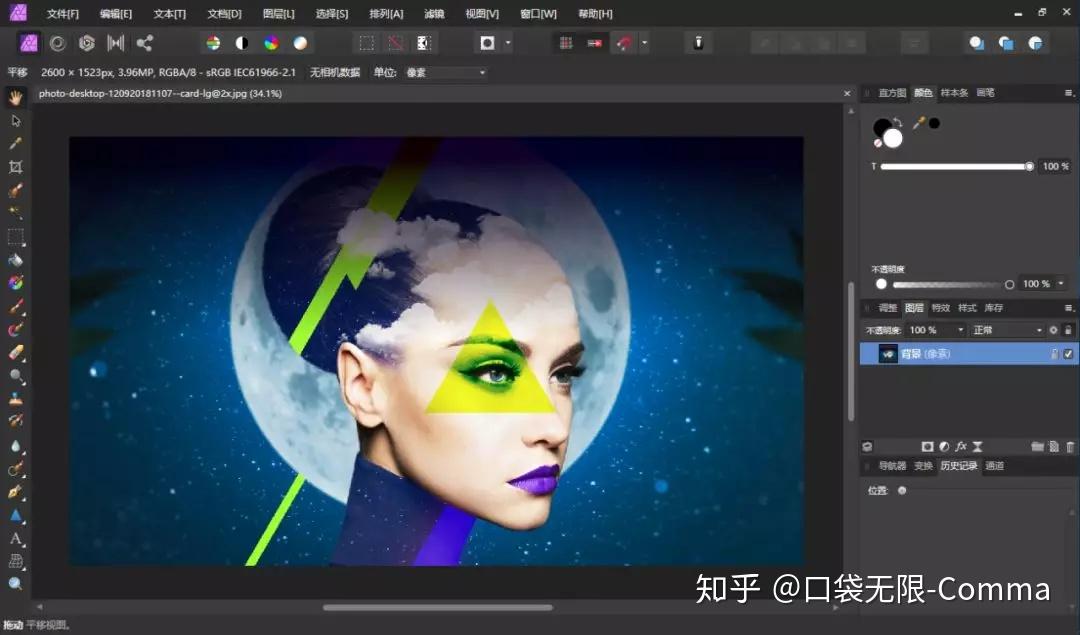Image resolution: width=1080 pixels, height=635 pixels.
Task: Click the lock toggle on the 背景 layer
Action: point(1055,353)
